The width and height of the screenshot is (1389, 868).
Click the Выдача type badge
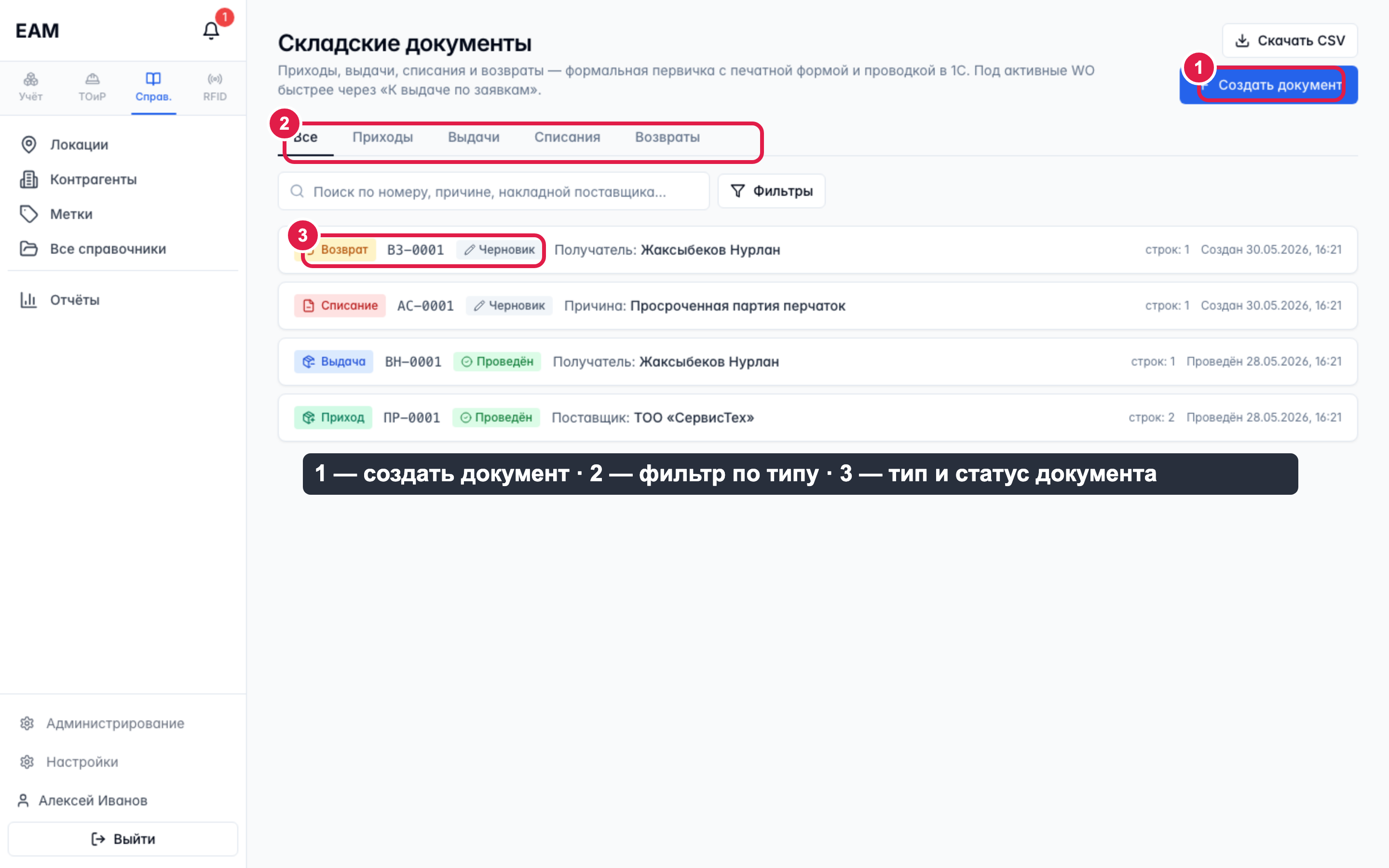[333, 362]
